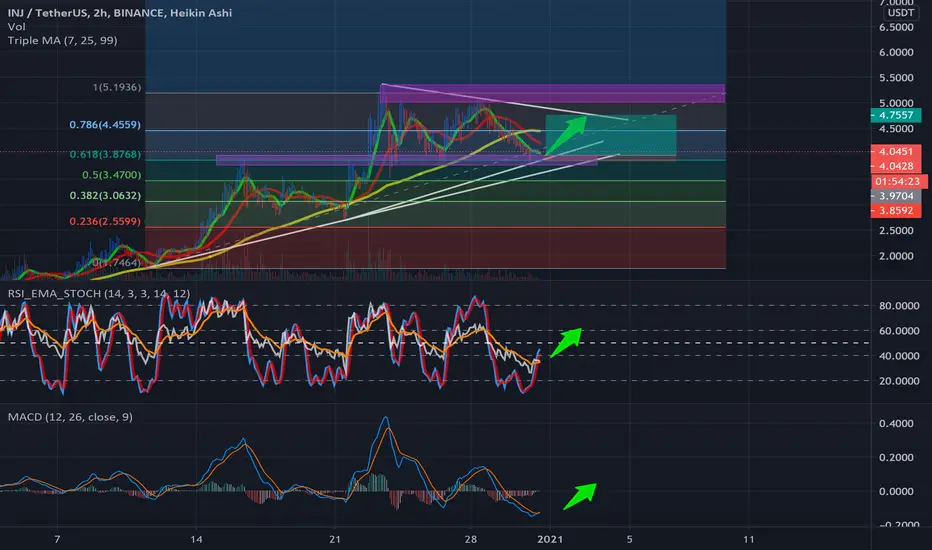Open INJ / TetherUS symbol title
This screenshot has width=932, height=550.
(120, 12)
